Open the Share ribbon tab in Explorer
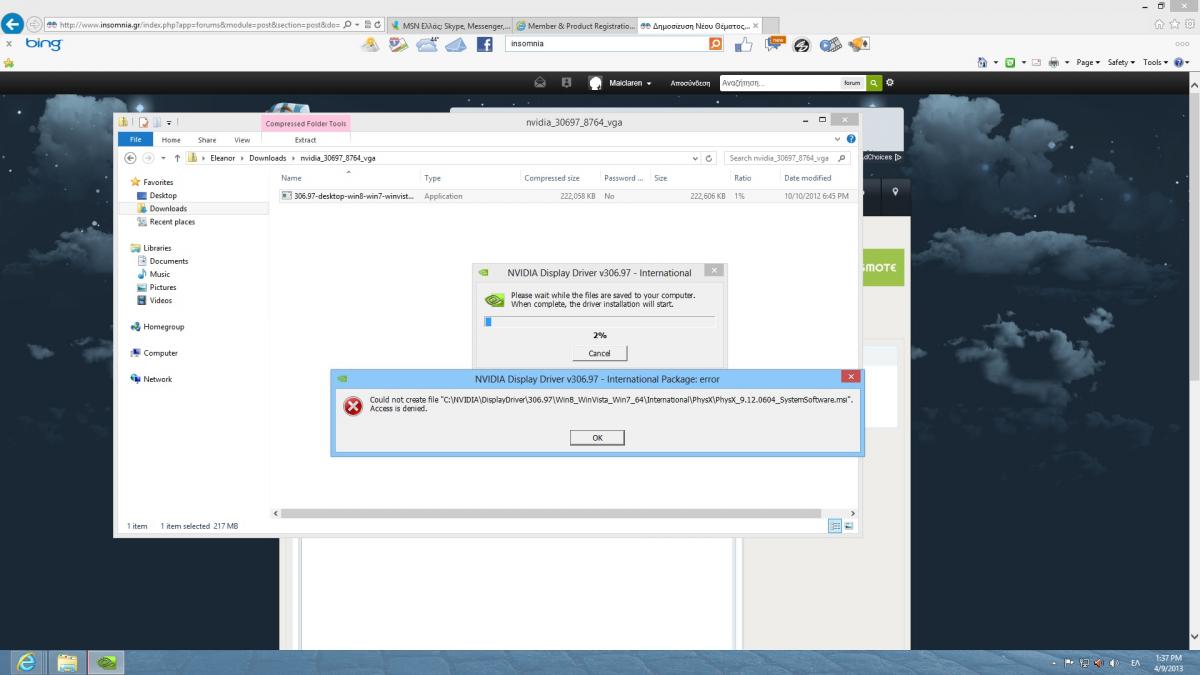 [x=207, y=140]
